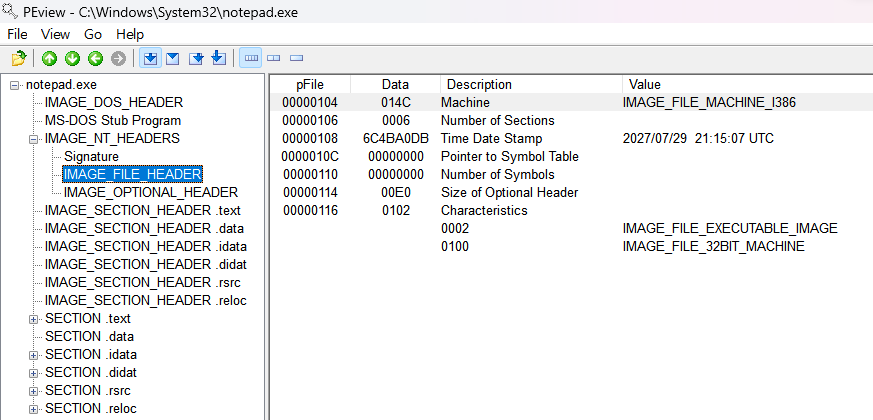873x420 pixels.
Task: Select the SECTION .rsrc tree label
Action: coord(88,390)
